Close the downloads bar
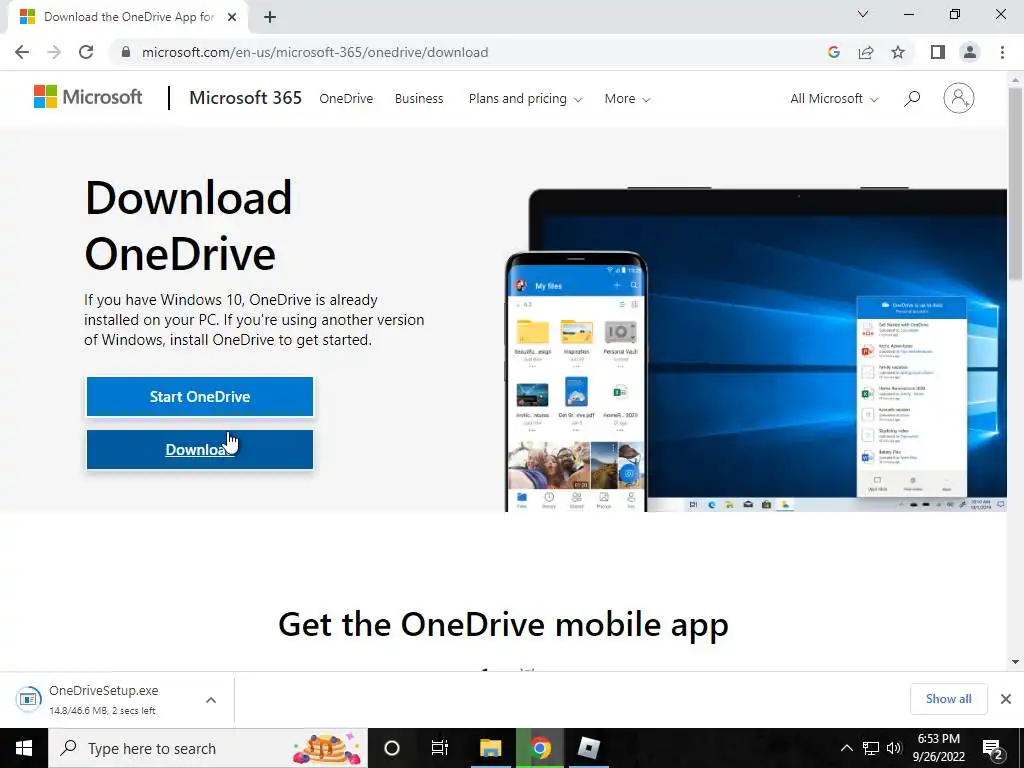 click(x=1006, y=699)
